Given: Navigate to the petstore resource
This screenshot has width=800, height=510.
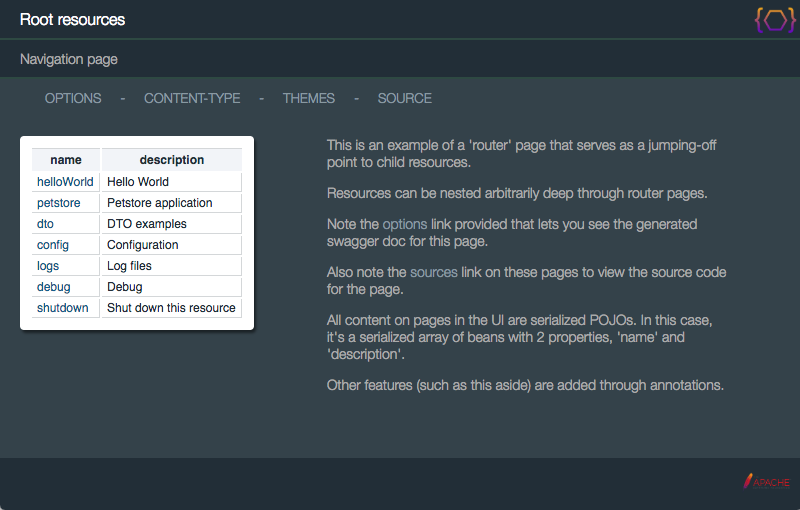Looking at the screenshot, I should pos(59,203).
